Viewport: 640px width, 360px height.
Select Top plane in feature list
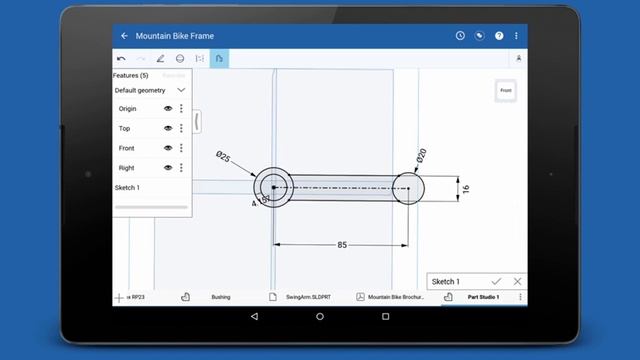click(124, 128)
